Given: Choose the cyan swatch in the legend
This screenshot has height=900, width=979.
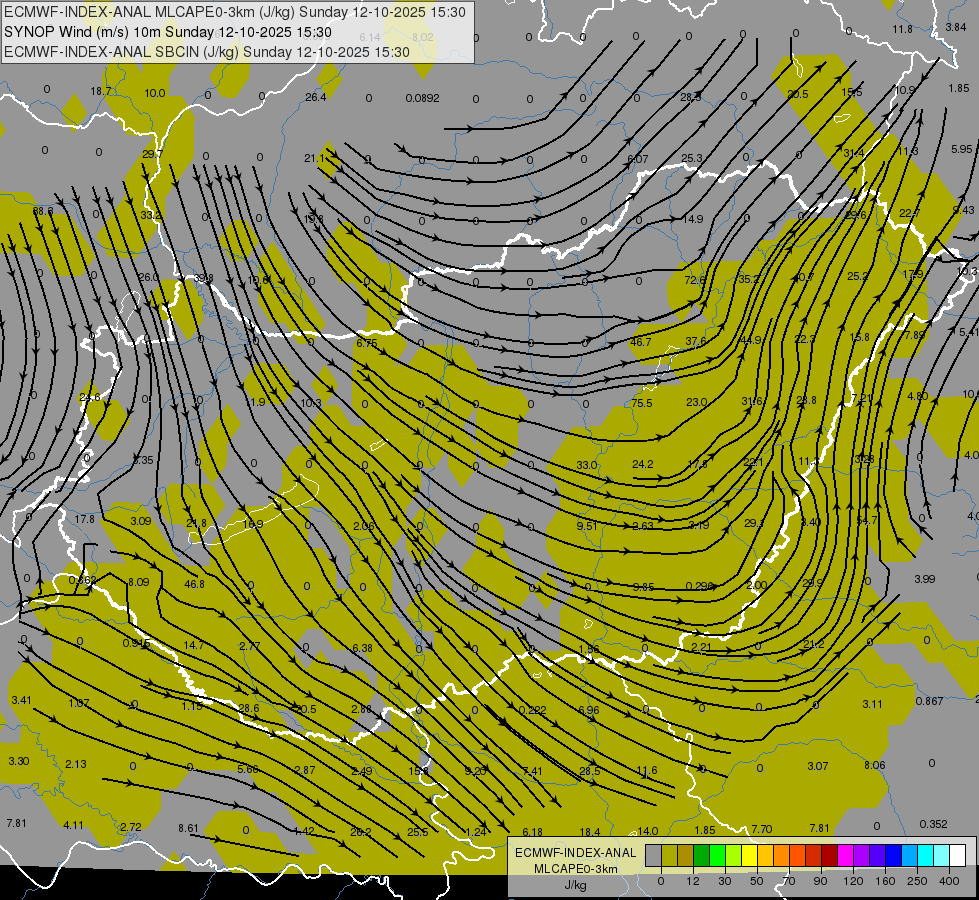Looking at the screenshot, I should tap(925, 856).
